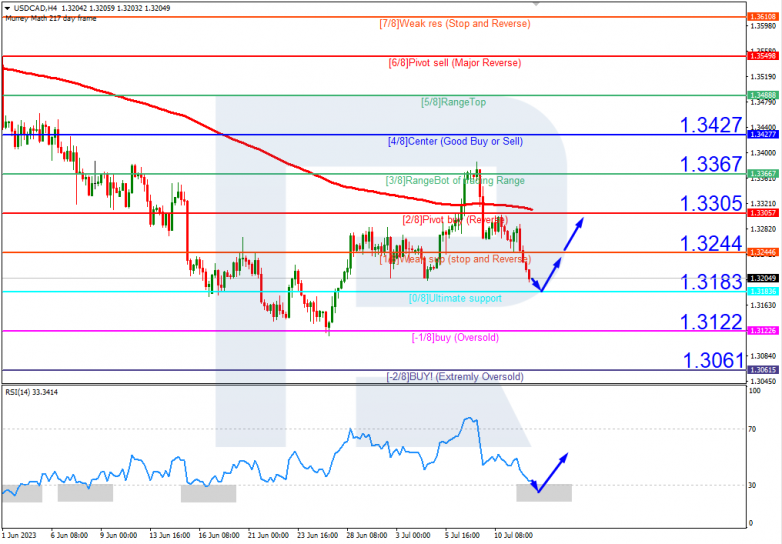
Task: Select the 1.31836 cyan price tag
Action: point(763,292)
